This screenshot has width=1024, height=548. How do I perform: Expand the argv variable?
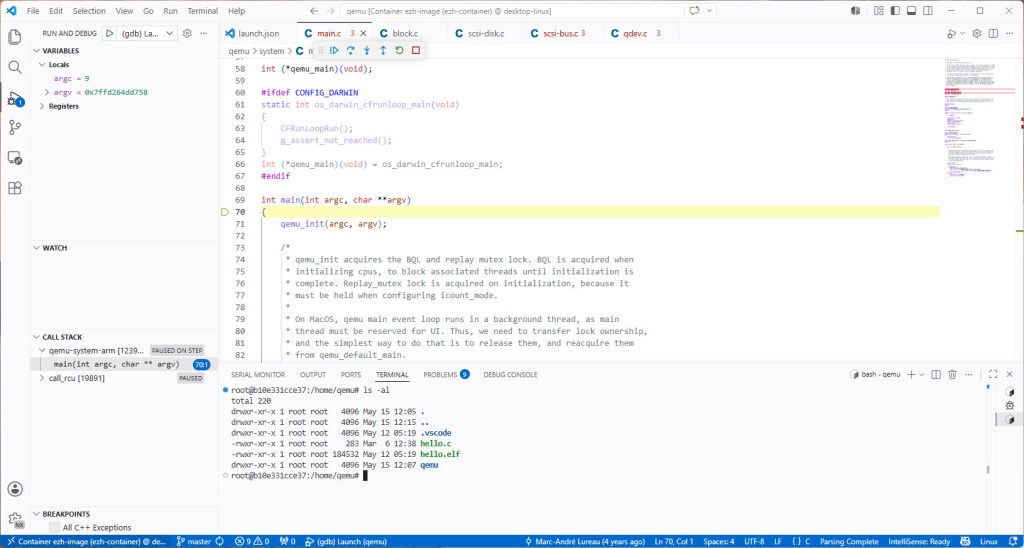[47, 92]
